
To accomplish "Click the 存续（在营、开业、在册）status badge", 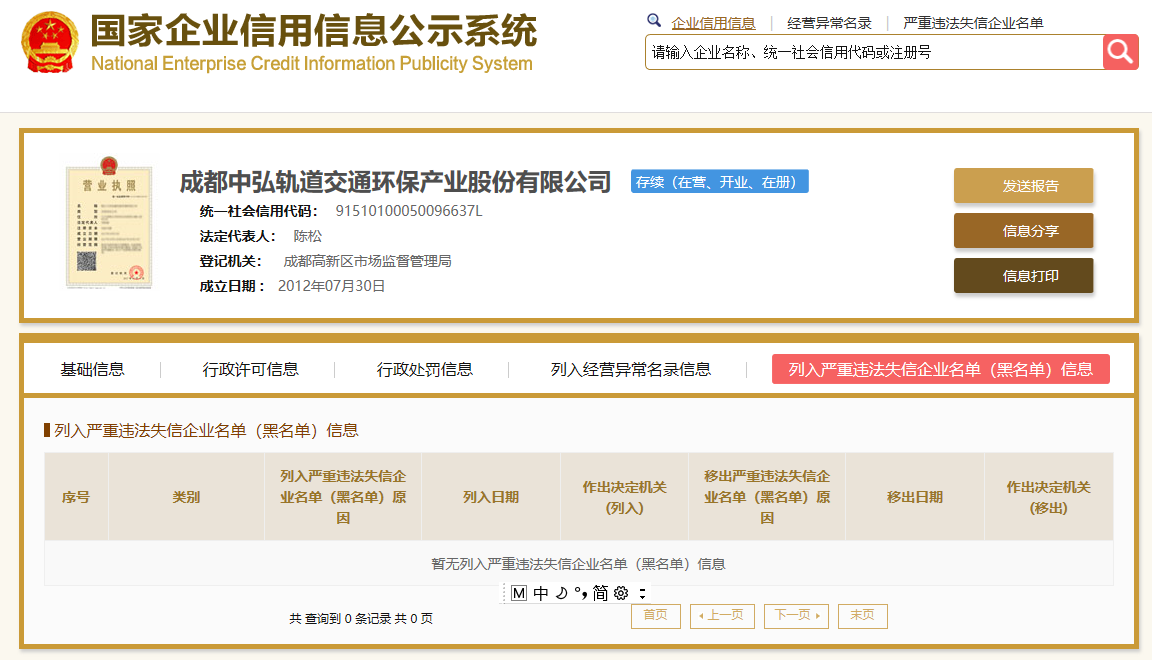I will pyautogui.click(x=719, y=182).
